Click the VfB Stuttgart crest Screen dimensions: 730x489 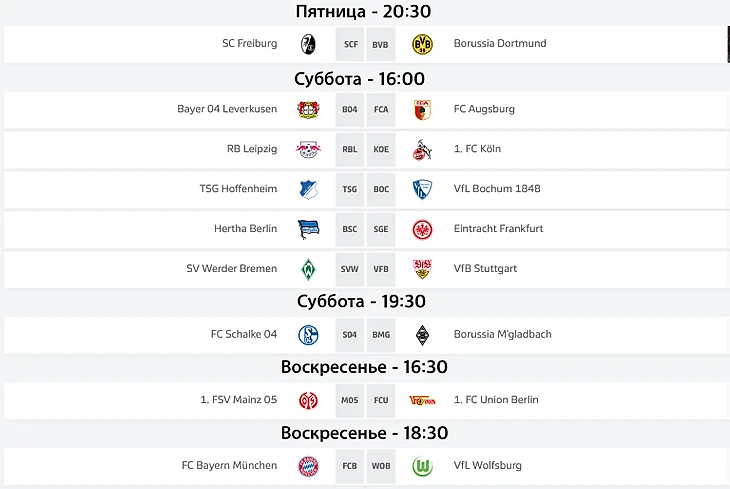(422, 269)
